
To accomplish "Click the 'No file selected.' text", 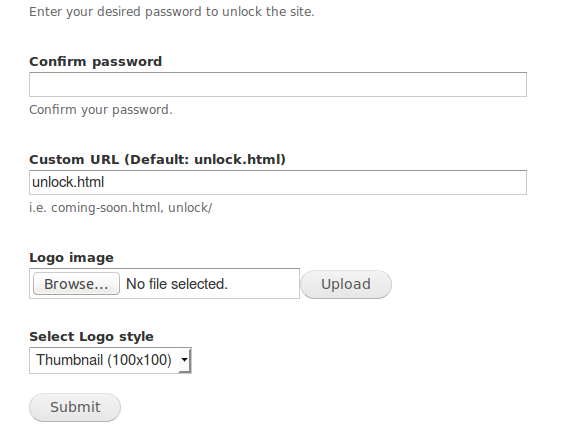I will pos(177,284).
